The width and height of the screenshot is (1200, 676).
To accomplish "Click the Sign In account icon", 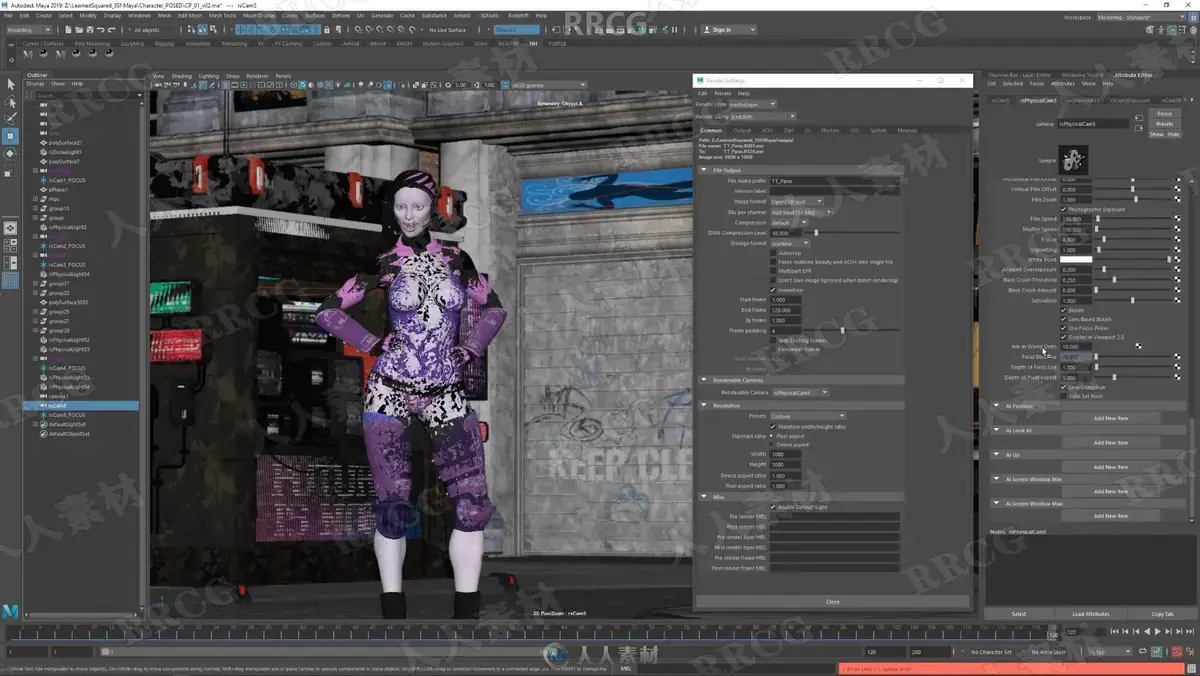I will [x=705, y=30].
